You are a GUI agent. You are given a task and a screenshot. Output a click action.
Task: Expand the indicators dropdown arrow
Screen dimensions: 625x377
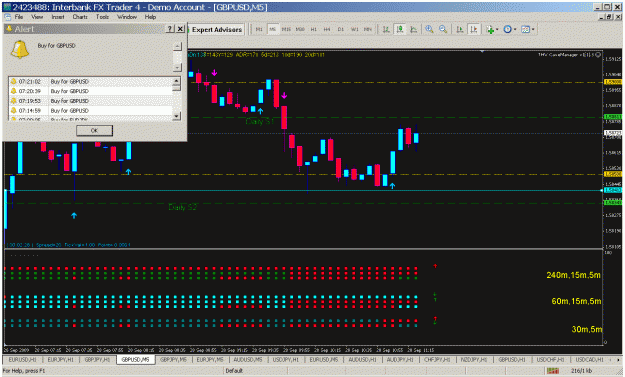tap(497, 29)
